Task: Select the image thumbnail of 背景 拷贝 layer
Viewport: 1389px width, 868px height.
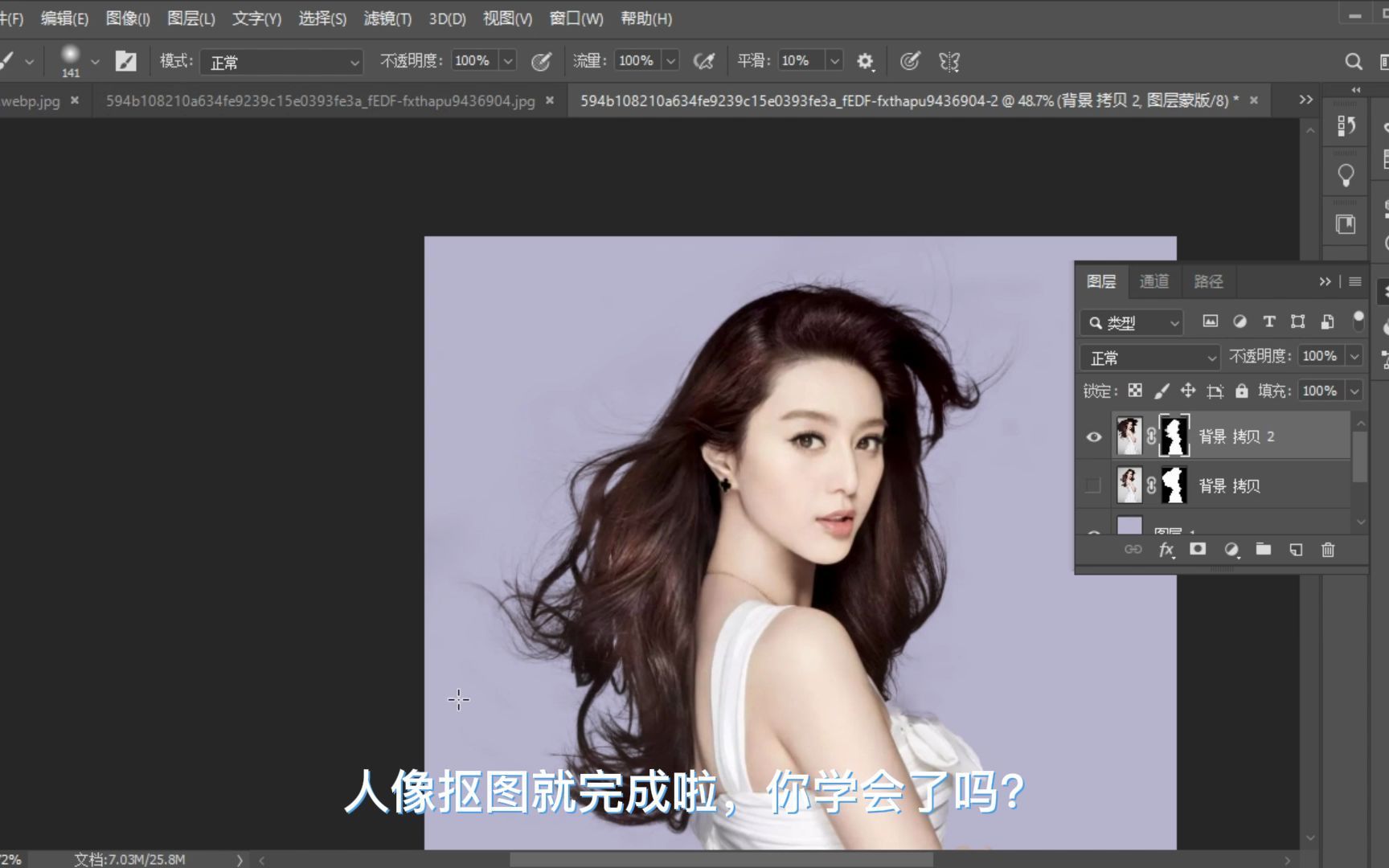Action: click(x=1129, y=485)
